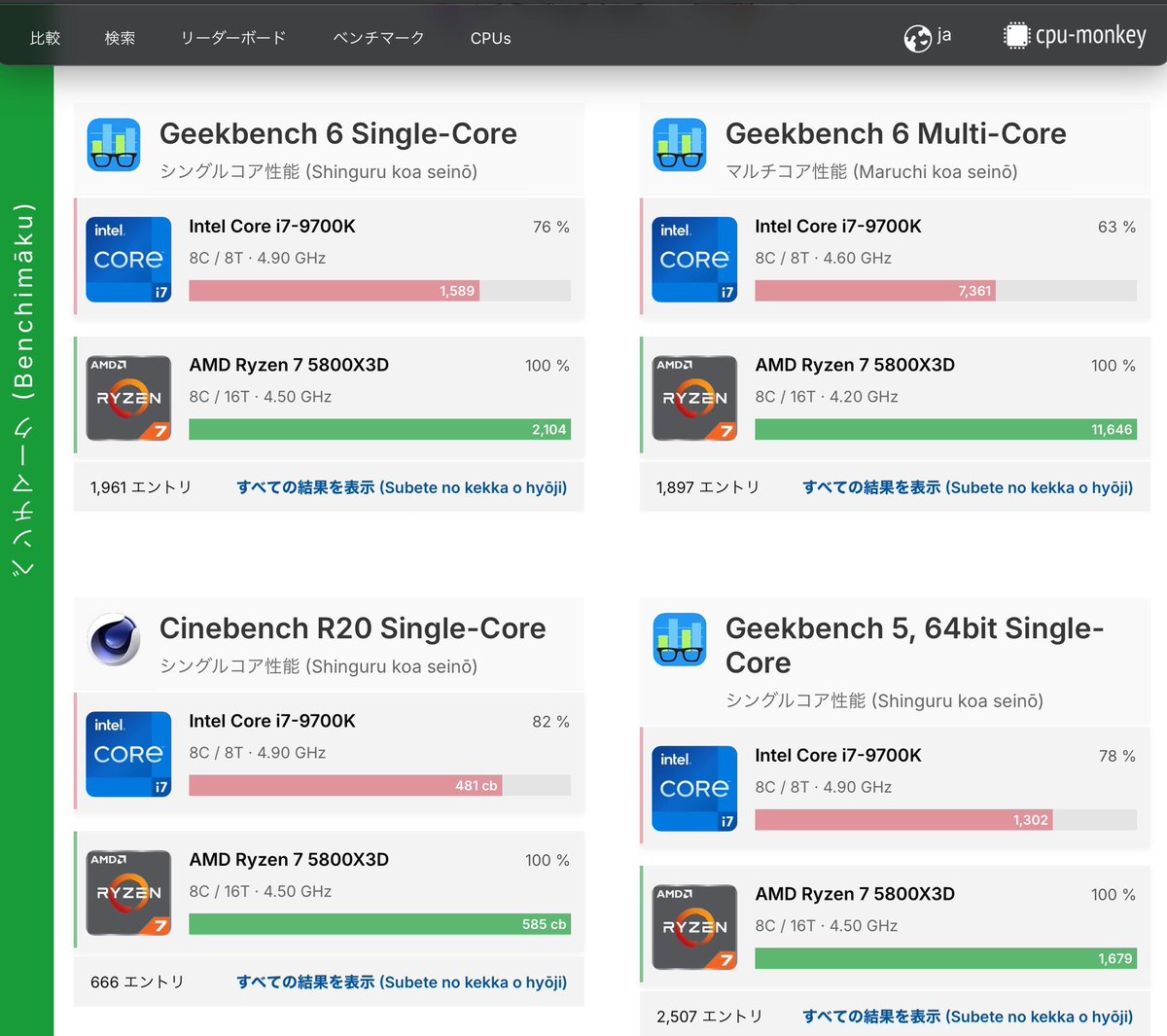1167x1036 pixels.
Task: Click Intel Core i7 badge in Geekbench 5
Action: click(694, 789)
